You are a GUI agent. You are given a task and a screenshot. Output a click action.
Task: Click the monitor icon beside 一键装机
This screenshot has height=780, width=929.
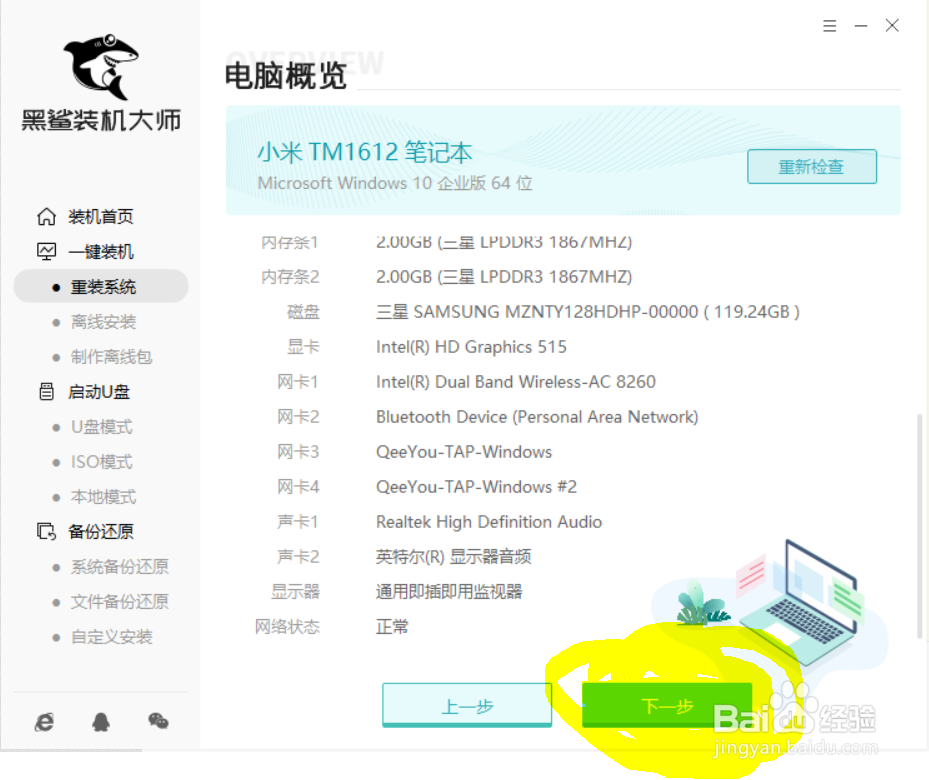click(46, 252)
